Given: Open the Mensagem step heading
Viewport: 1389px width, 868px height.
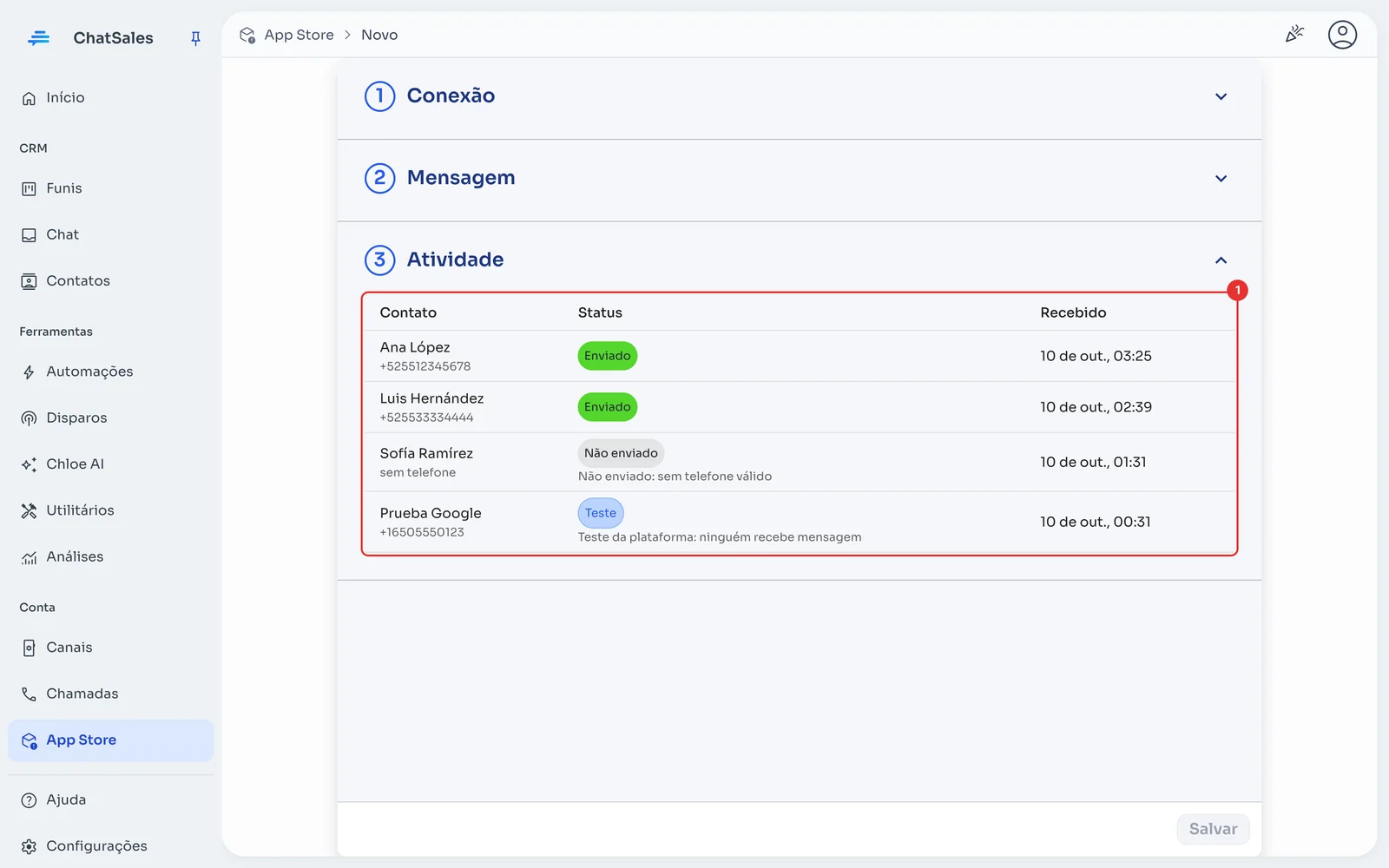Looking at the screenshot, I should point(461,178).
